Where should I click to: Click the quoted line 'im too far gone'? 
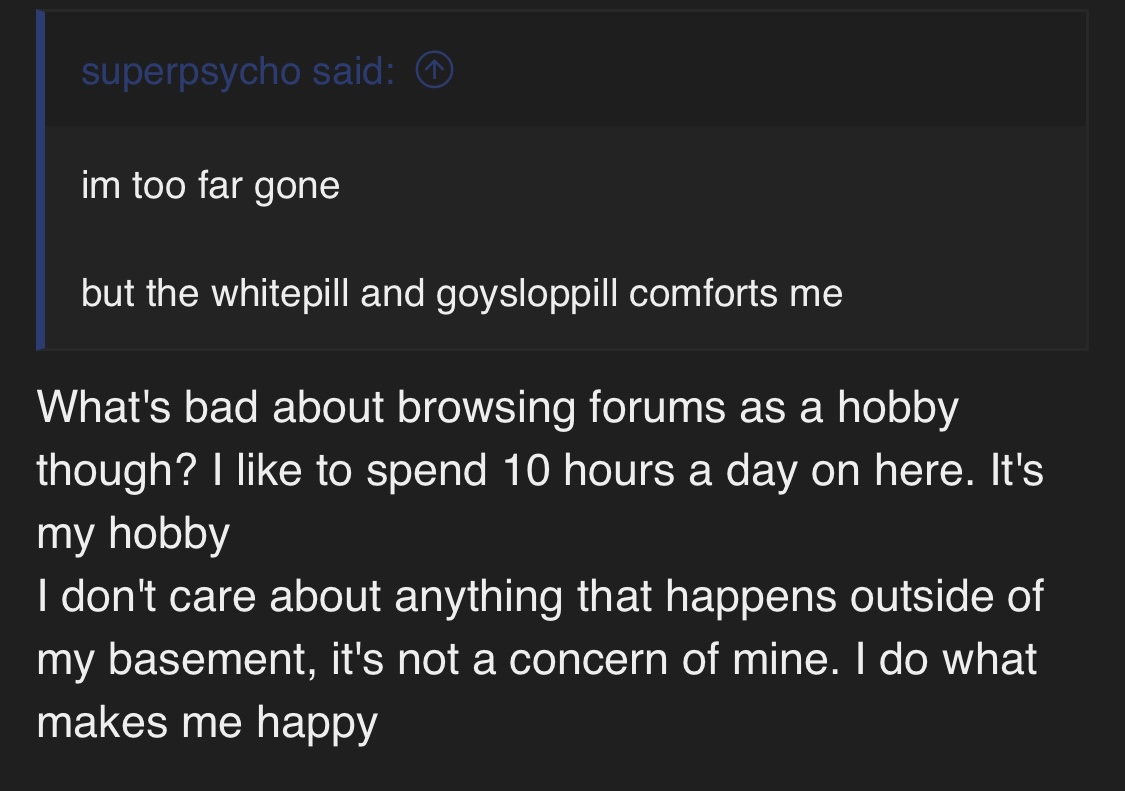(x=210, y=185)
